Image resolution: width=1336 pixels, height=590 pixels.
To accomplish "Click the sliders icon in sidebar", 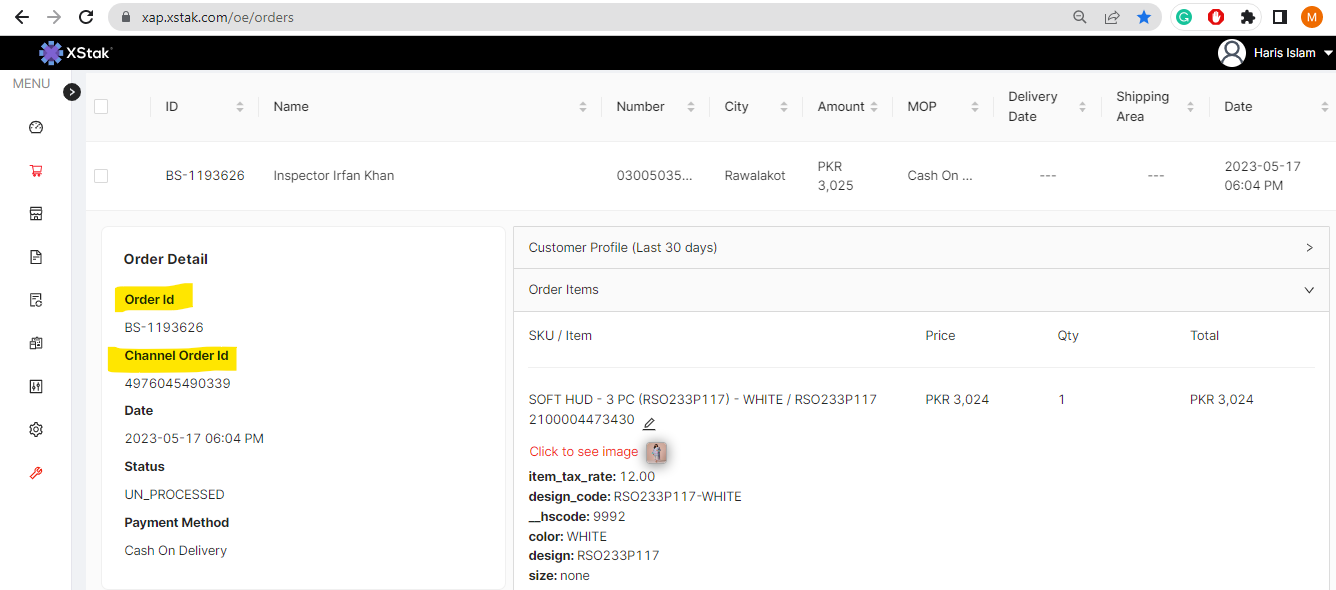I will [36, 387].
